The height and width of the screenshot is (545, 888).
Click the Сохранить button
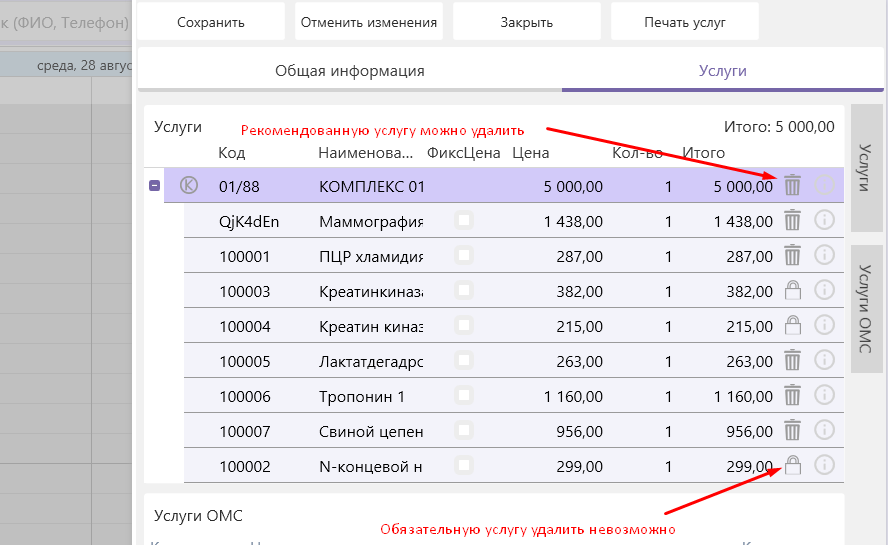pyautogui.click(x=211, y=22)
